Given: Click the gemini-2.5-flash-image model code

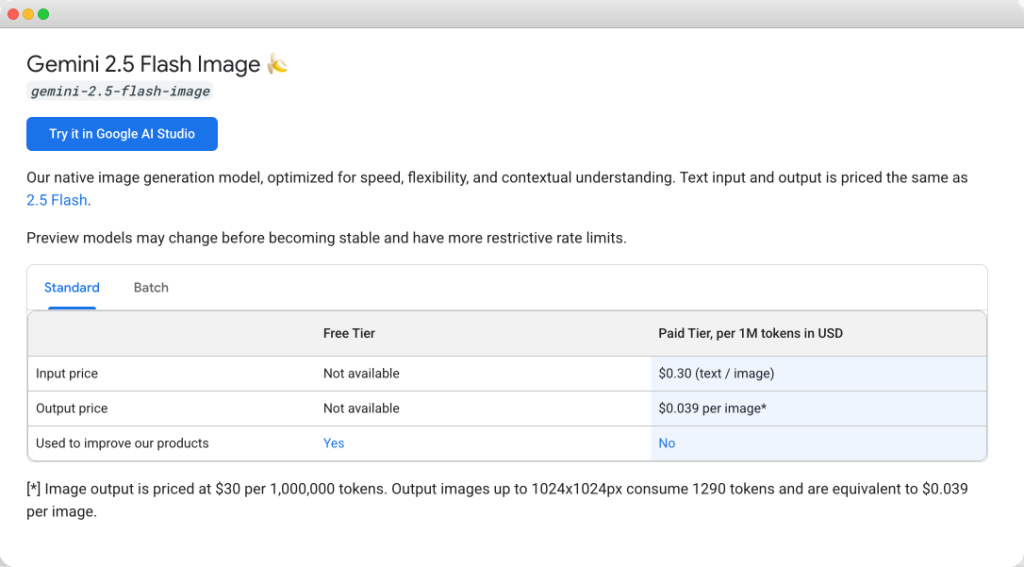Looking at the screenshot, I should point(120,91).
